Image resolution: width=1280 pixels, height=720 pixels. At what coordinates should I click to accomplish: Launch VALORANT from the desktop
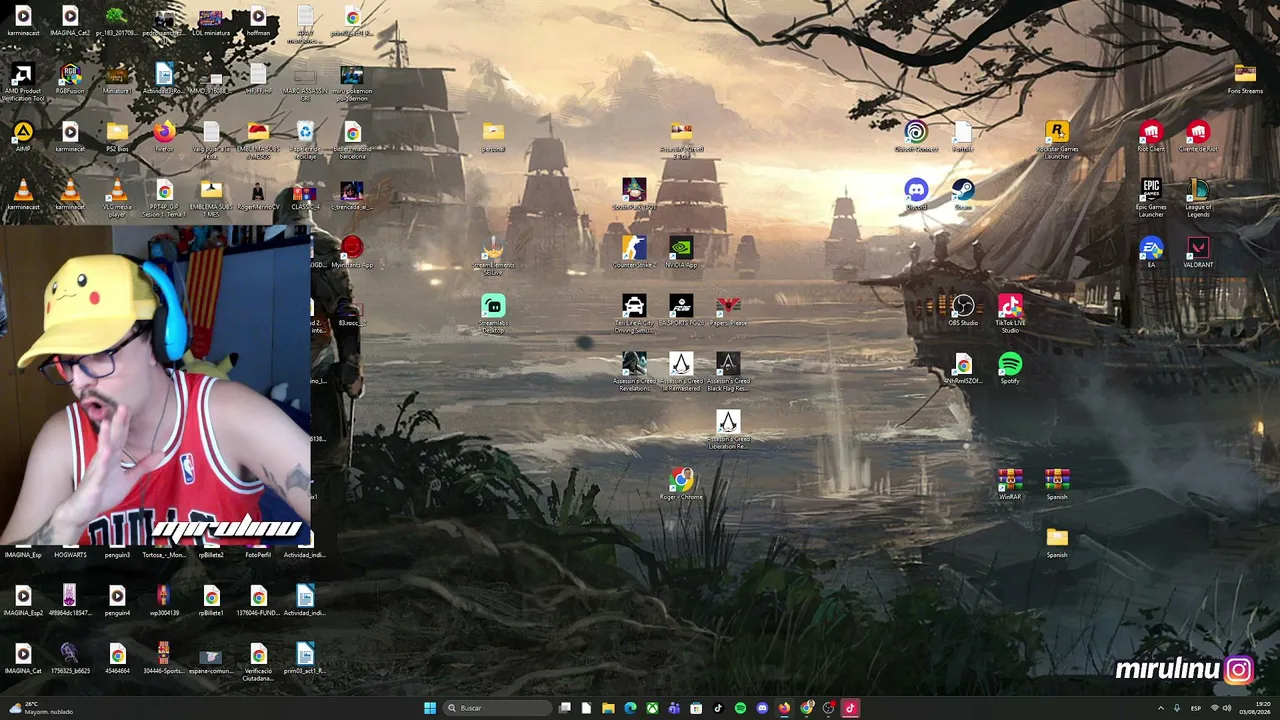1198,254
